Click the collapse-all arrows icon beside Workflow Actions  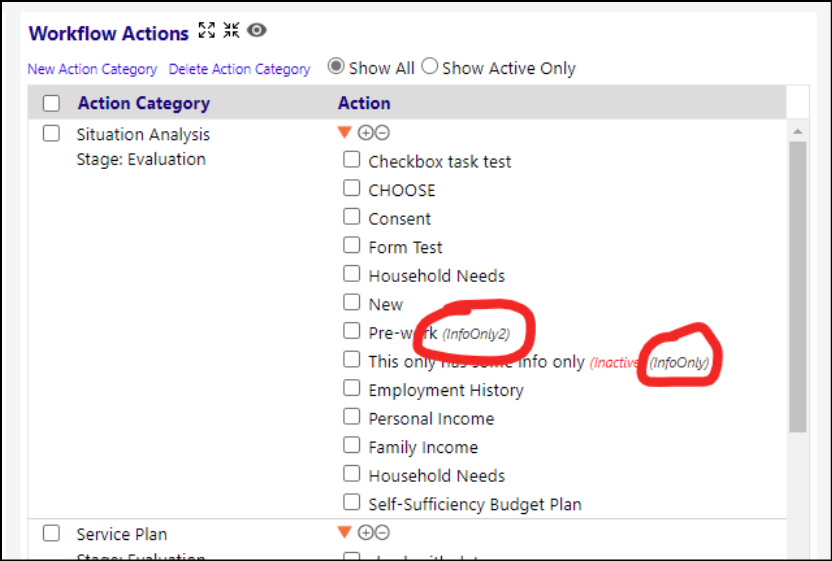tap(231, 30)
